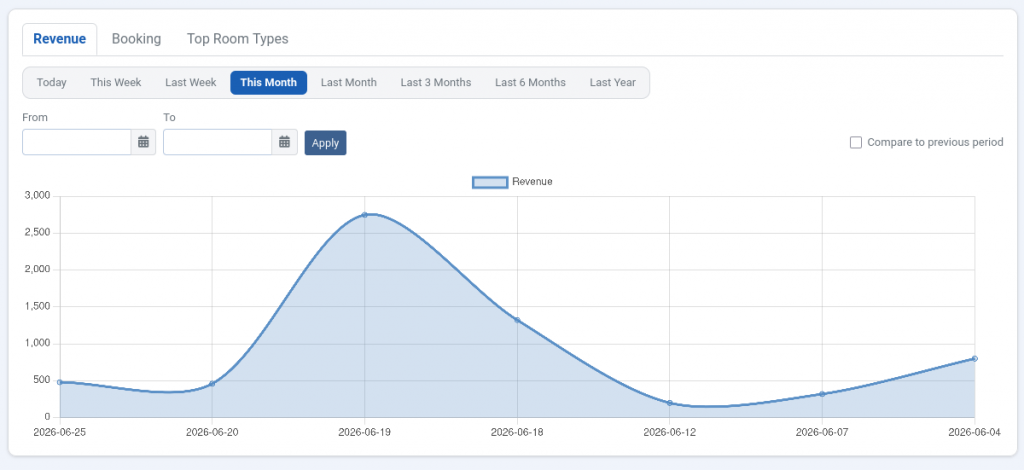Click the 2026-06-04 data point
The height and width of the screenshot is (470, 1024).
(x=974, y=358)
